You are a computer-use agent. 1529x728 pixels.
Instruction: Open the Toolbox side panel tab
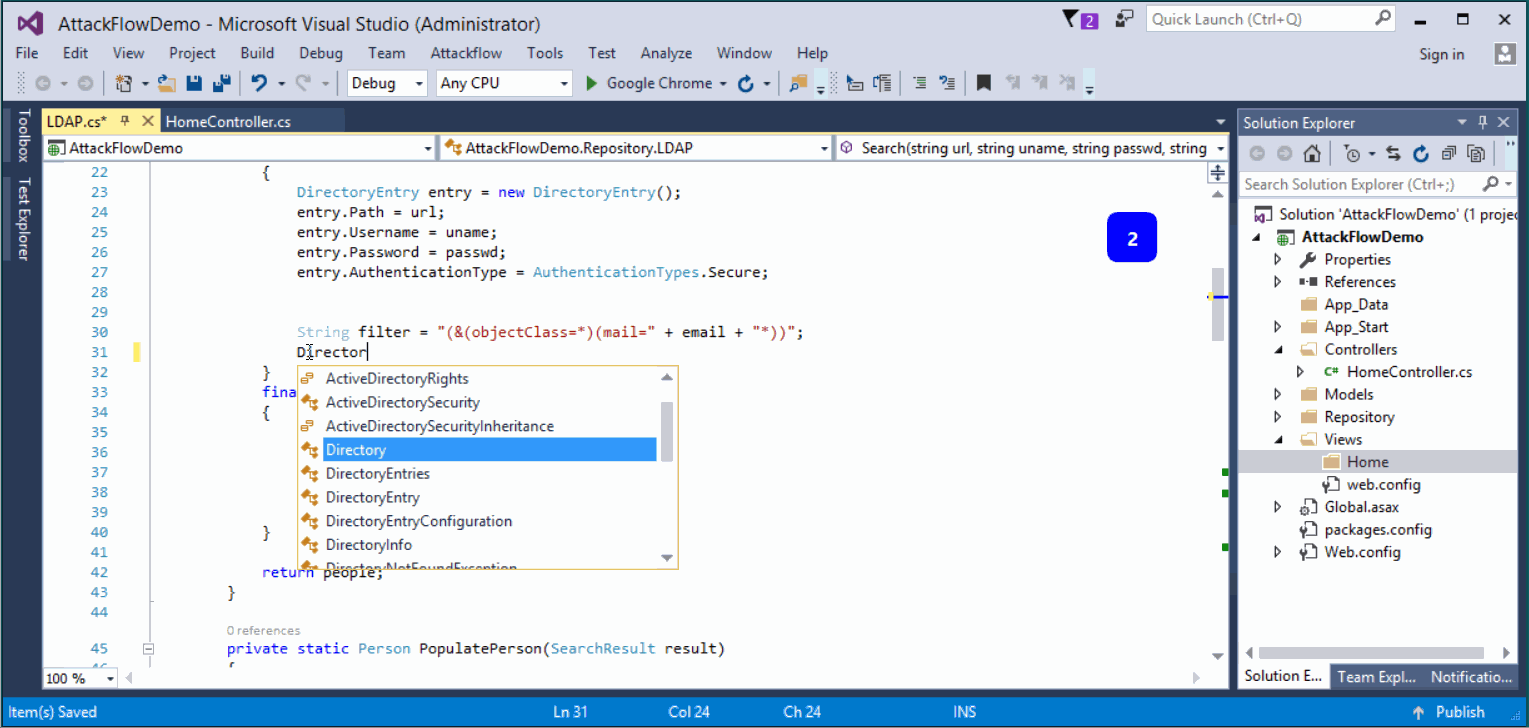(x=22, y=137)
